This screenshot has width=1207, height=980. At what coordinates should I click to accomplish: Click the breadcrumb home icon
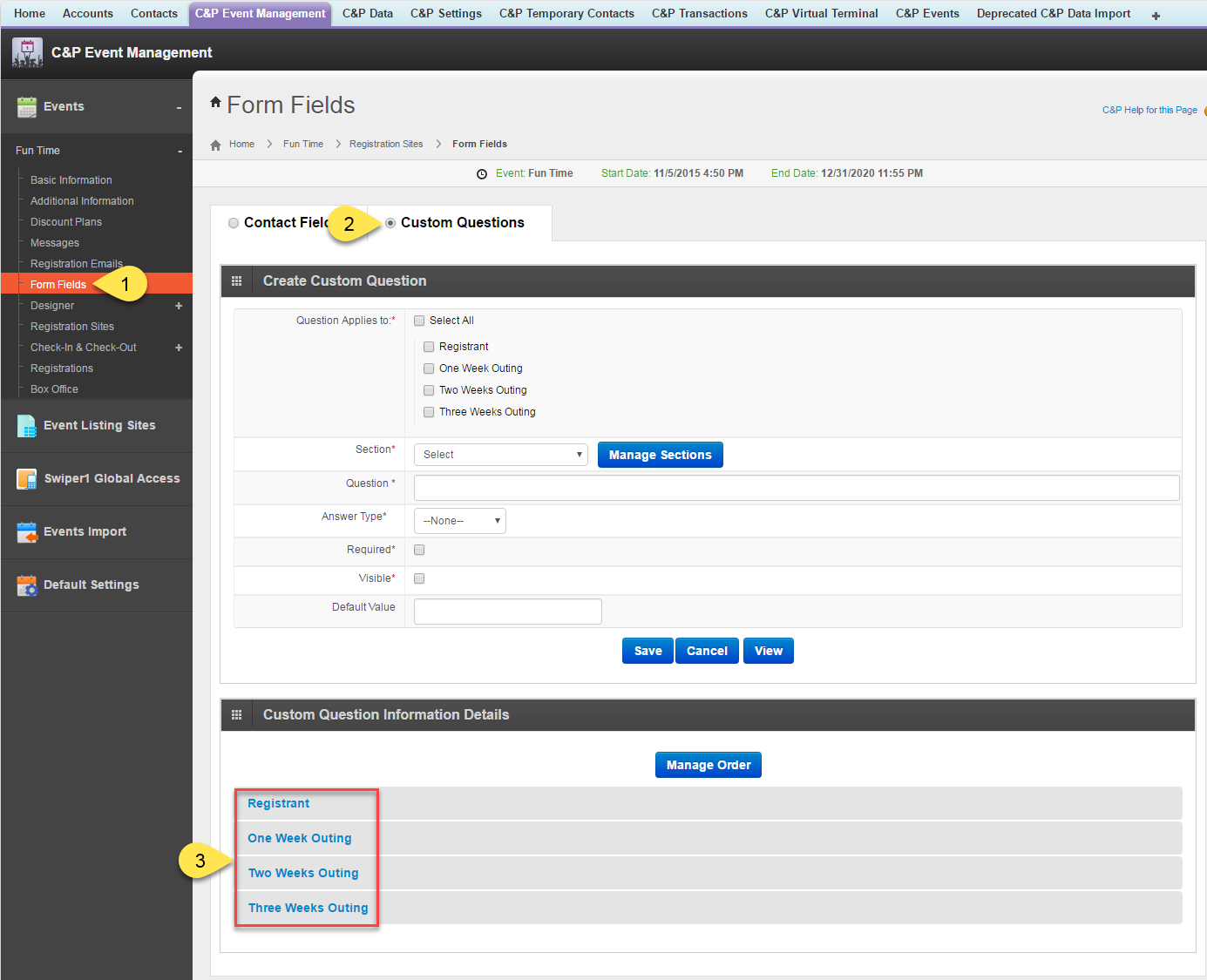coord(215,145)
